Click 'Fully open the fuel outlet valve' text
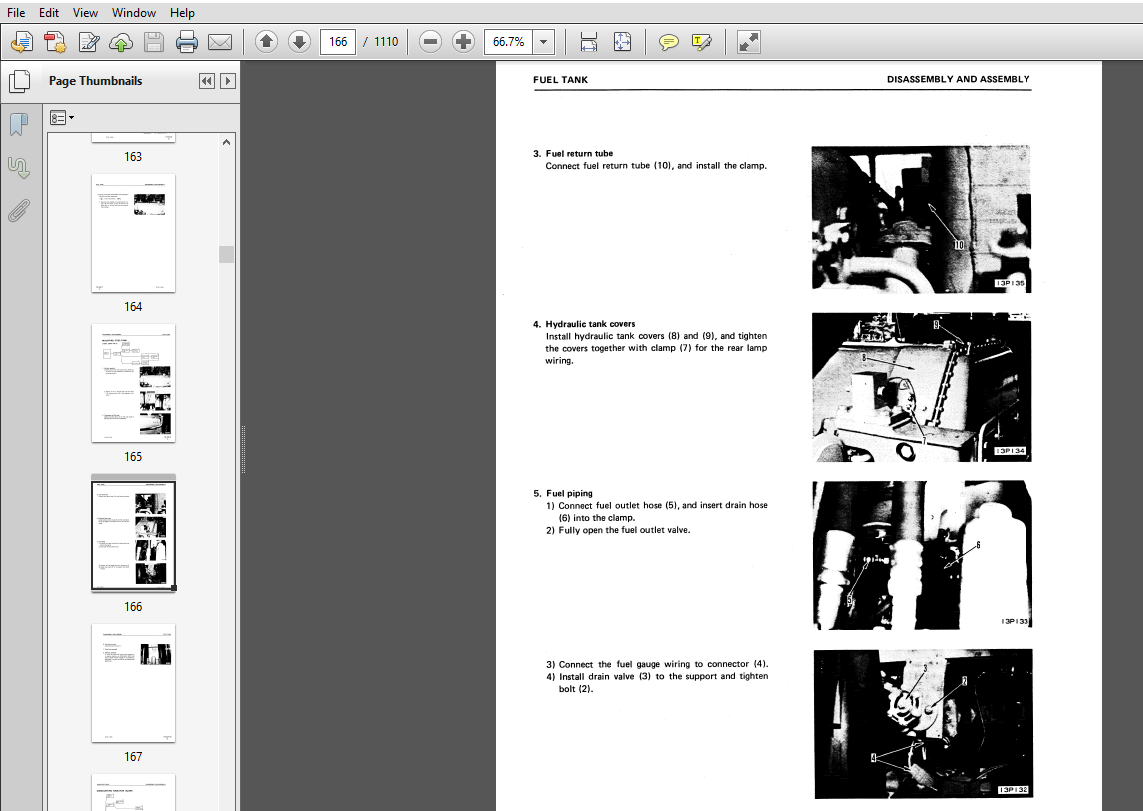 [624, 530]
